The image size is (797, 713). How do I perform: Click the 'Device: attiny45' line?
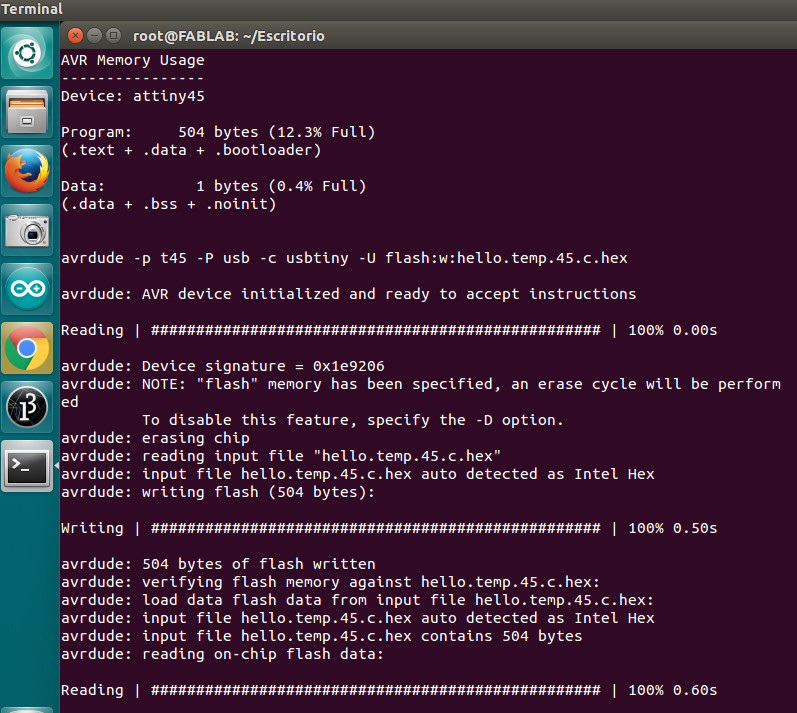(133, 96)
